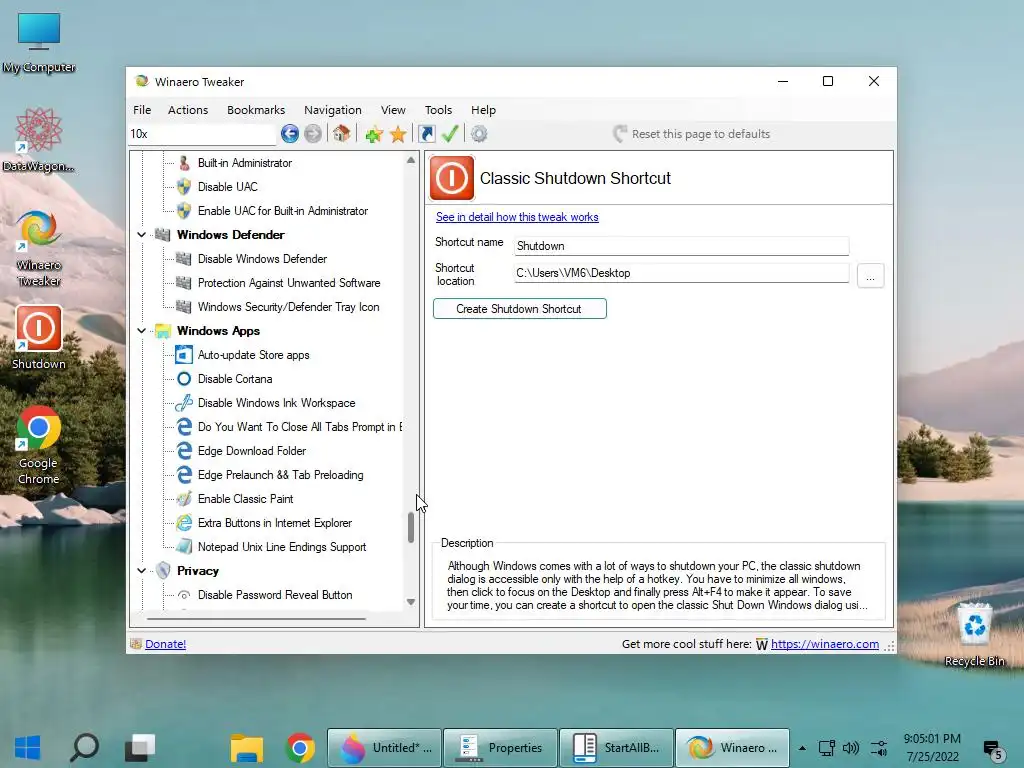Image resolution: width=1024 pixels, height=768 pixels.
Task: Select Edge Download Folder item
Action: [251, 451]
